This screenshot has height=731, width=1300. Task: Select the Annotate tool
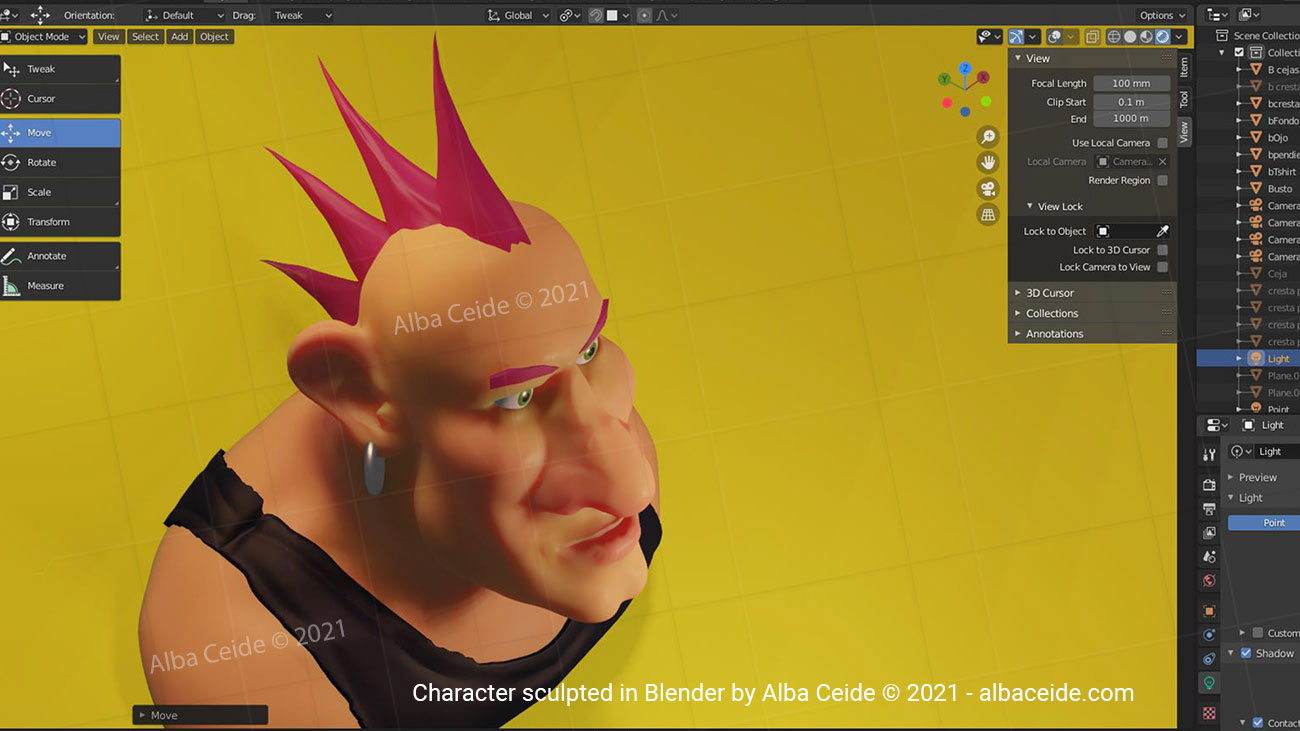pyautogui.click(x=60, y=256)
